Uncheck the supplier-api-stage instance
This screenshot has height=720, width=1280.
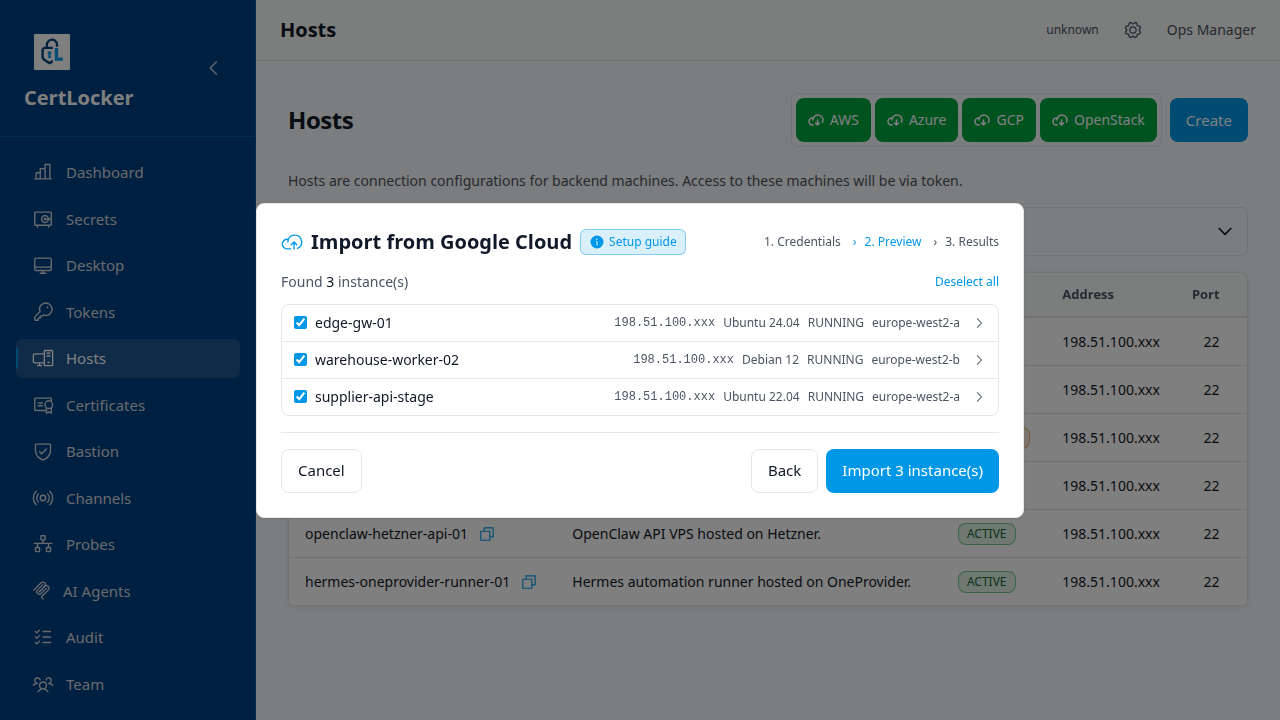pos(300,397)
